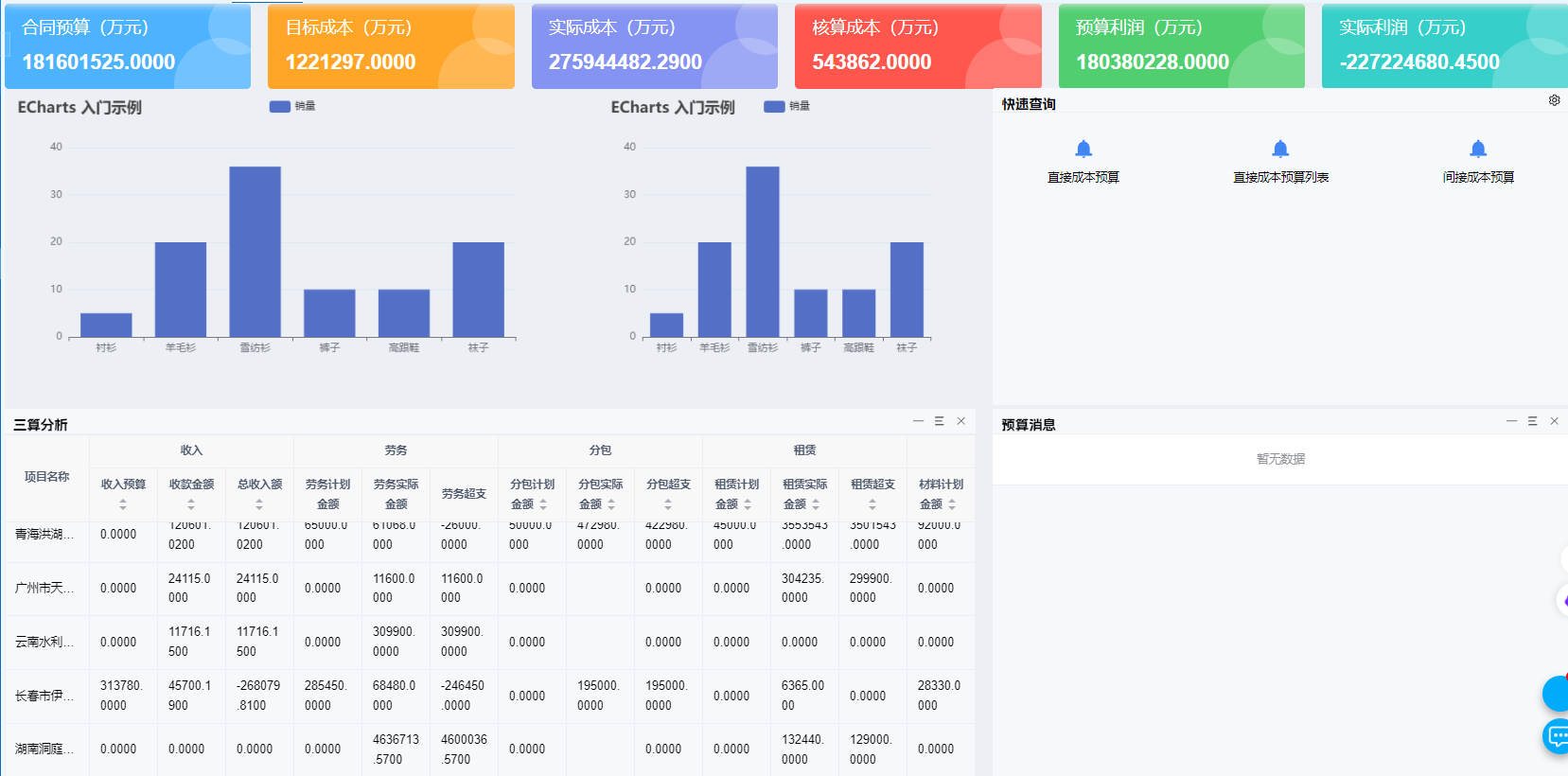Open the 直接成本预算列表 quick link

[1280, 177]
